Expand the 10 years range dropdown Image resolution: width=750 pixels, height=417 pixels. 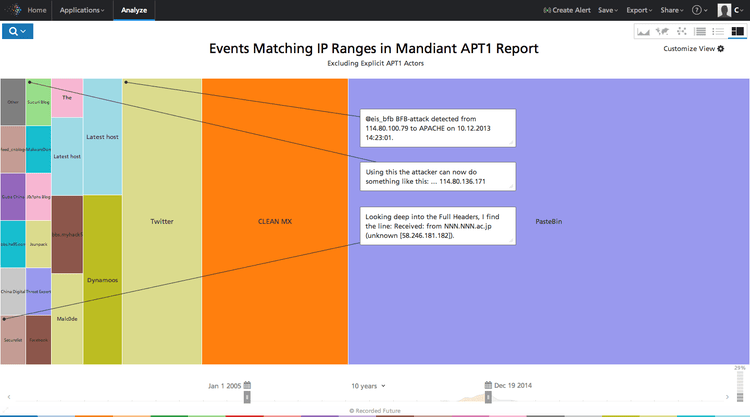click(367, 385)
